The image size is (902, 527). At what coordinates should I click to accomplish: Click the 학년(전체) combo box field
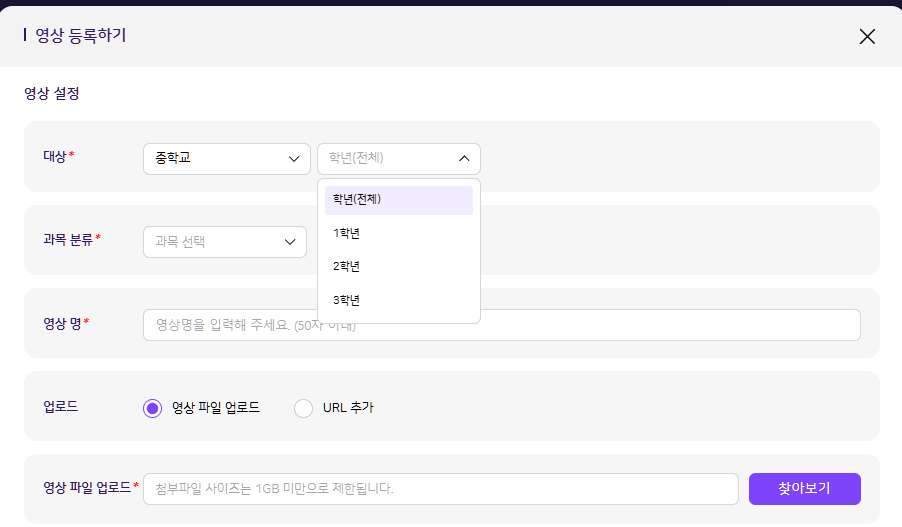[x=385, y=158]
